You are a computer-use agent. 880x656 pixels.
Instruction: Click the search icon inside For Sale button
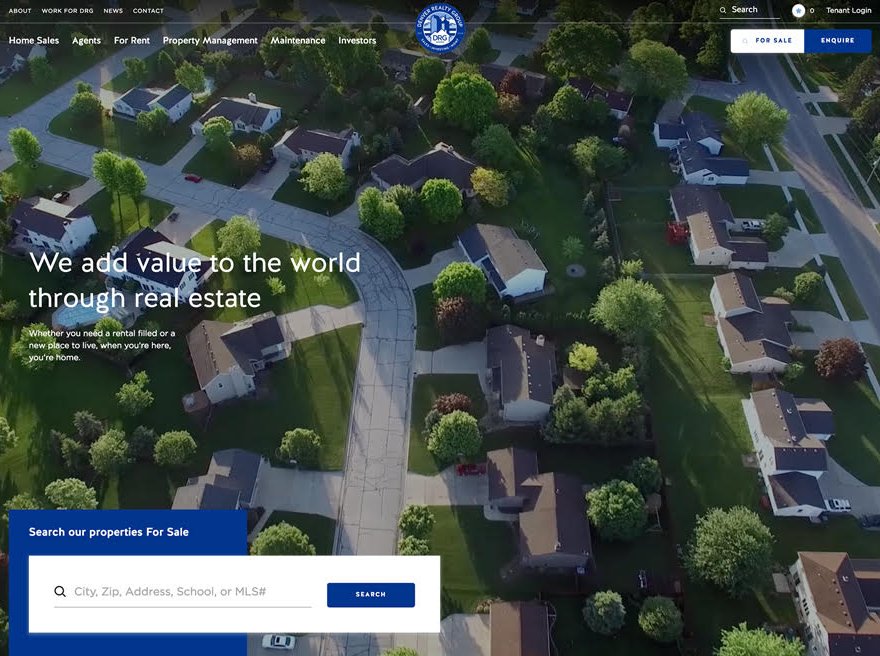pos(745,41)
